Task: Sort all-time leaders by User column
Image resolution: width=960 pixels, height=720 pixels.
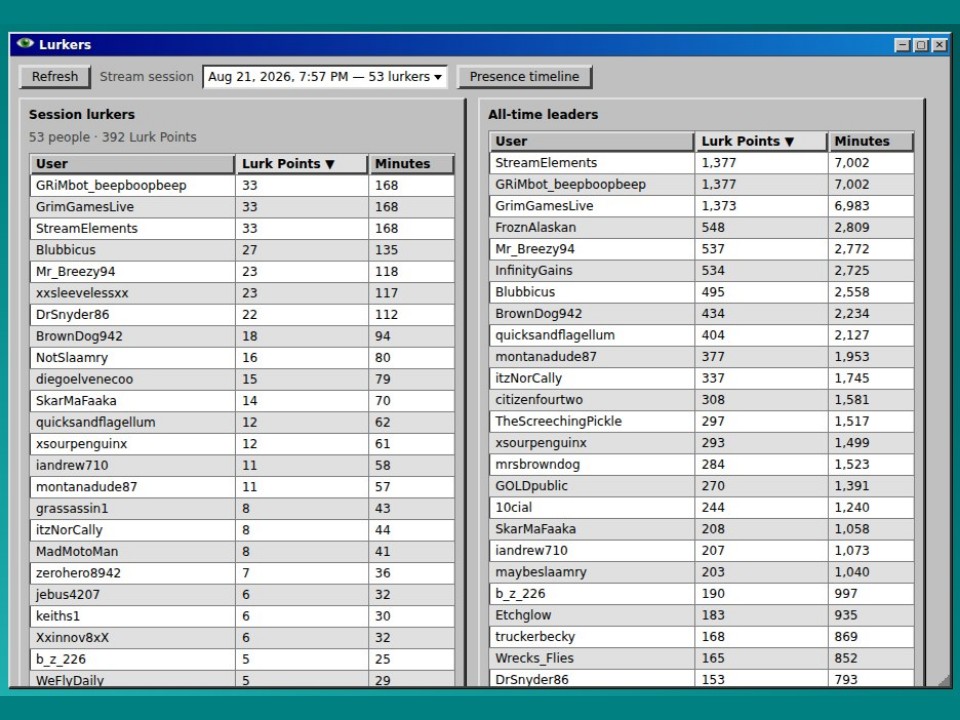Action: [591, 141]
